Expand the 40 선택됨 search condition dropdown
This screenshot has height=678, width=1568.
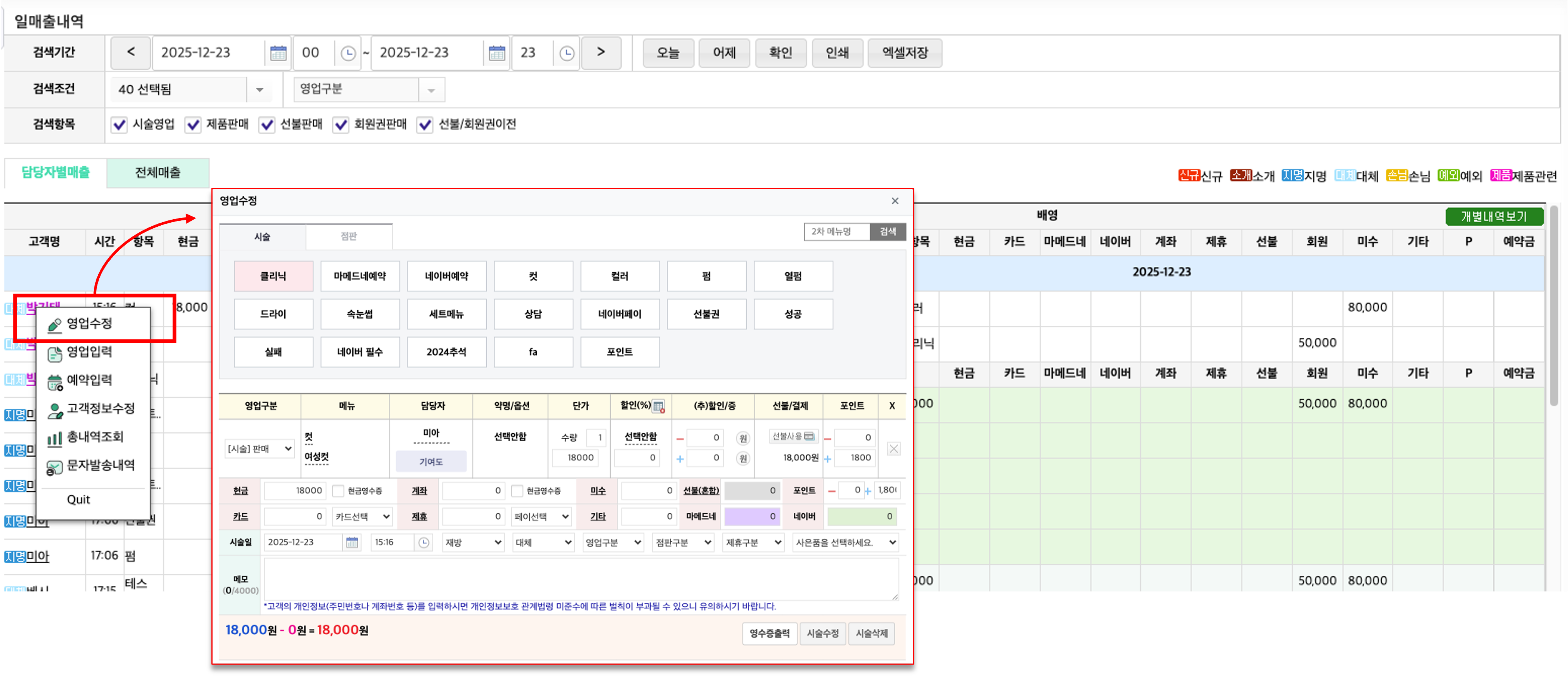259,90
